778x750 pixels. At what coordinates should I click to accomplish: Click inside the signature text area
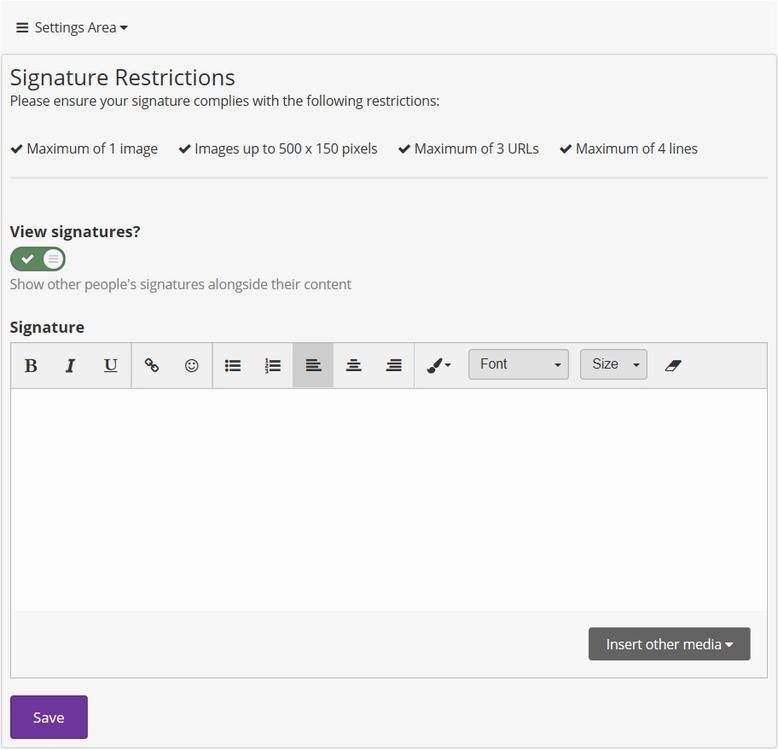pyautogui.click(x=388, y=500)
